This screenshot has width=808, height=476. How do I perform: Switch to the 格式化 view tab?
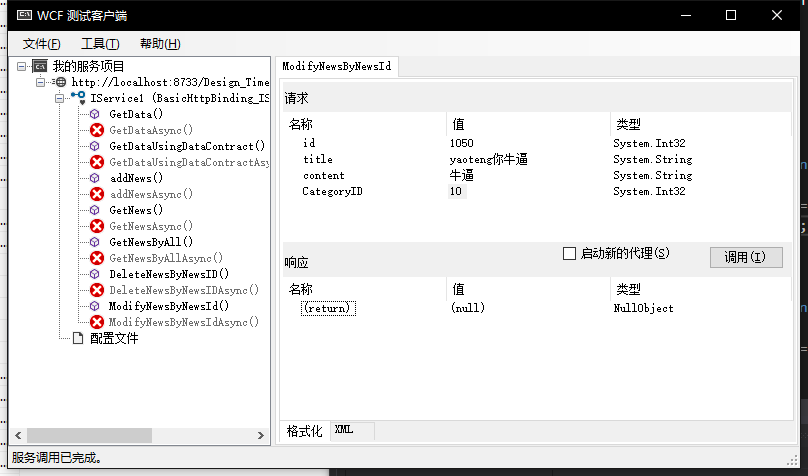coord(305,431)
